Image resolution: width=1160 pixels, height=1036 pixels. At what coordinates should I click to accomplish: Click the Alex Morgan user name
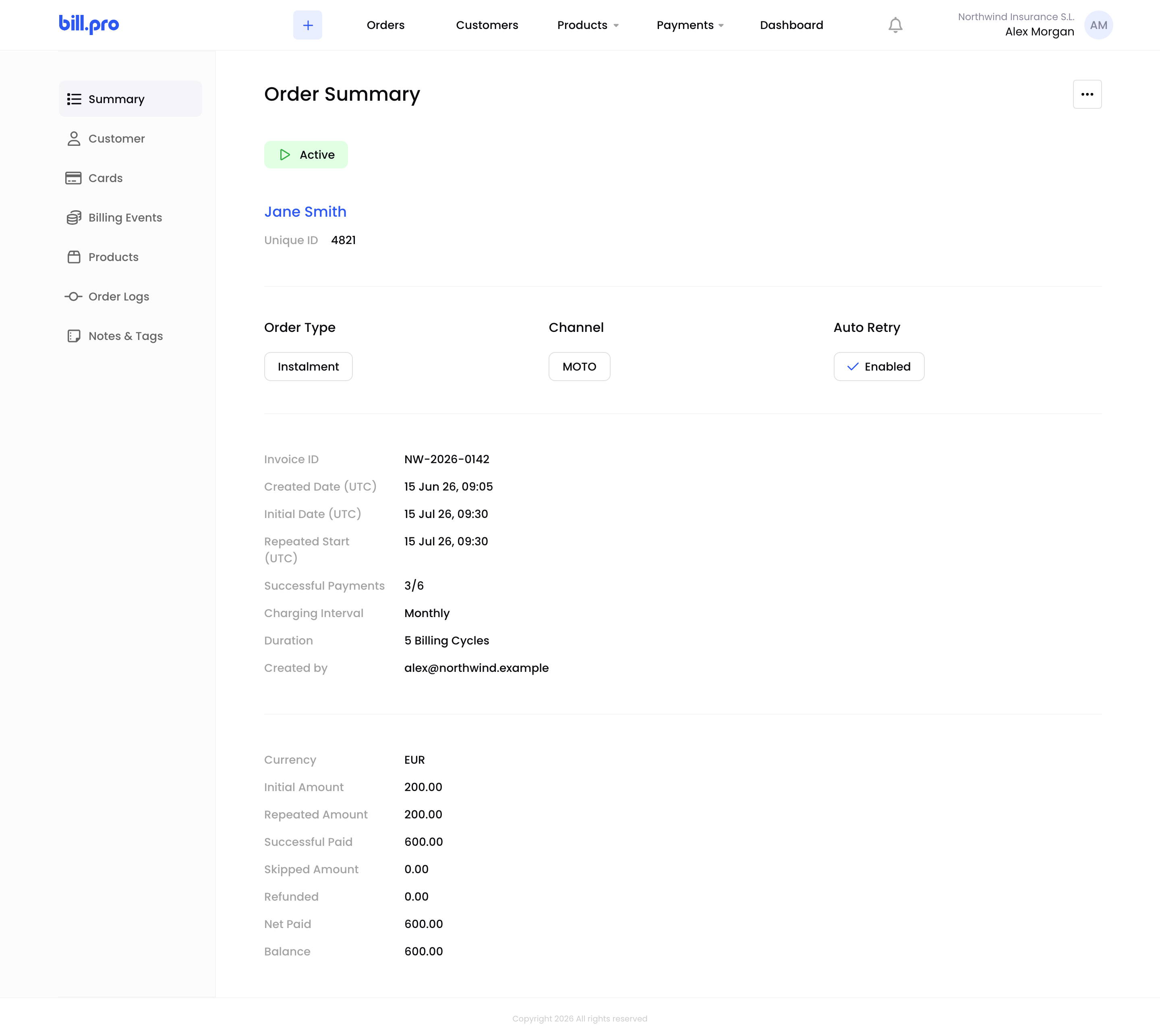pyautogui.click(x=1039, y=32)
